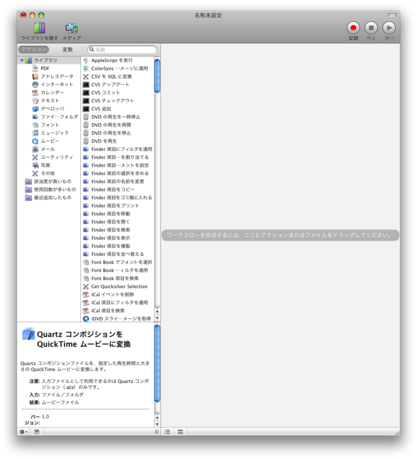Click the action list vertical scrollbar thumb

point(157,76)
